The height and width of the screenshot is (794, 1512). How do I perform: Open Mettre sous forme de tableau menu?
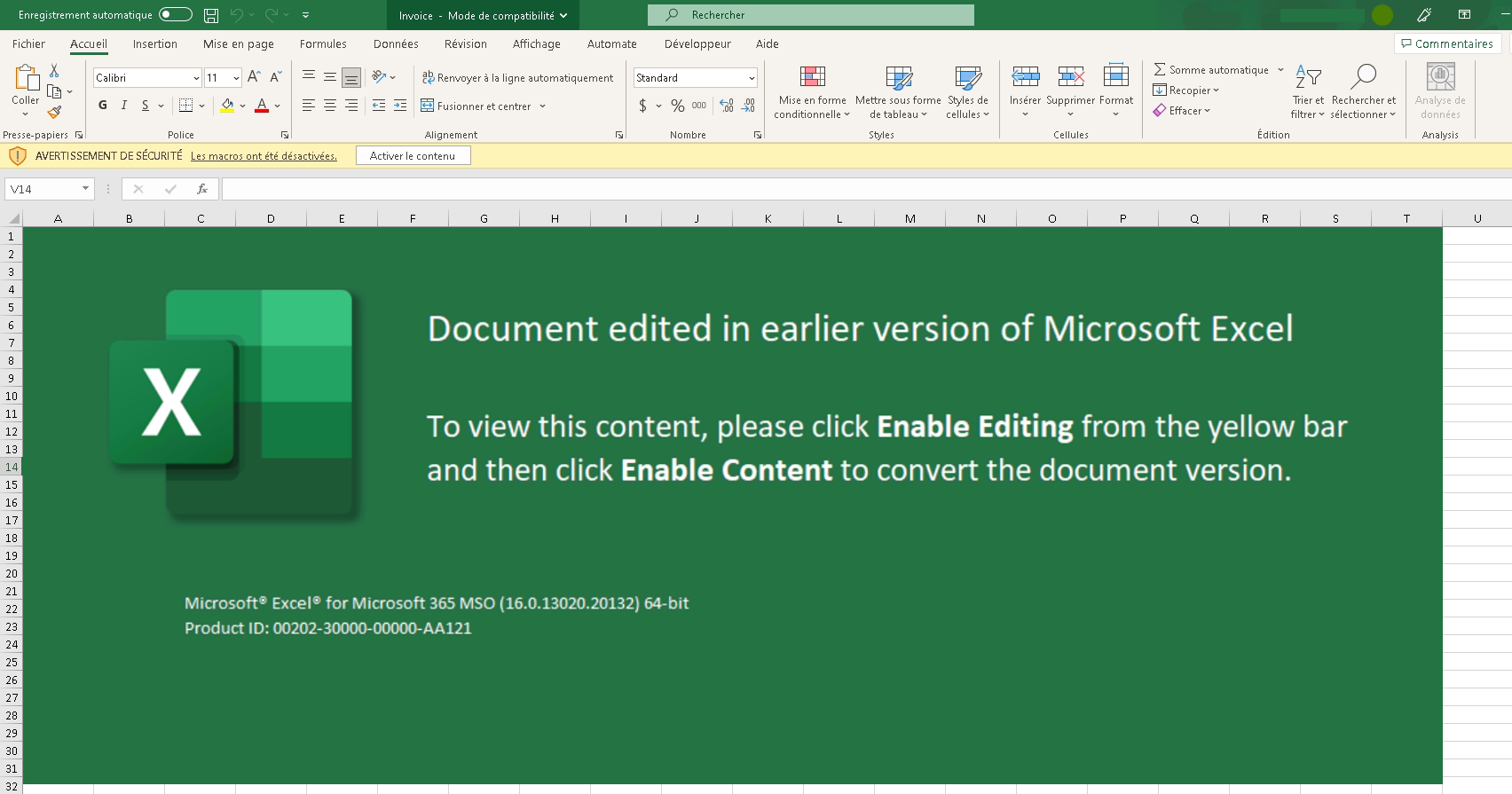click(898, 91)
